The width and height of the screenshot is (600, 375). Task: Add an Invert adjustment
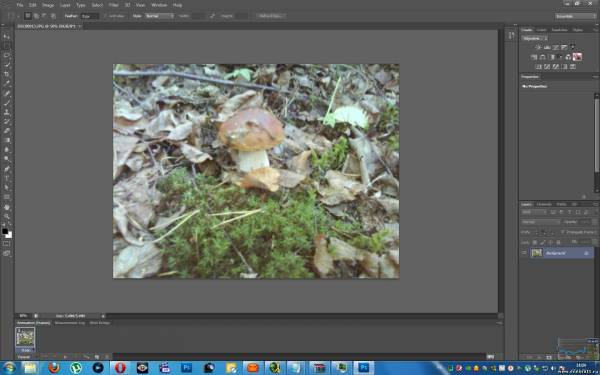538,67
